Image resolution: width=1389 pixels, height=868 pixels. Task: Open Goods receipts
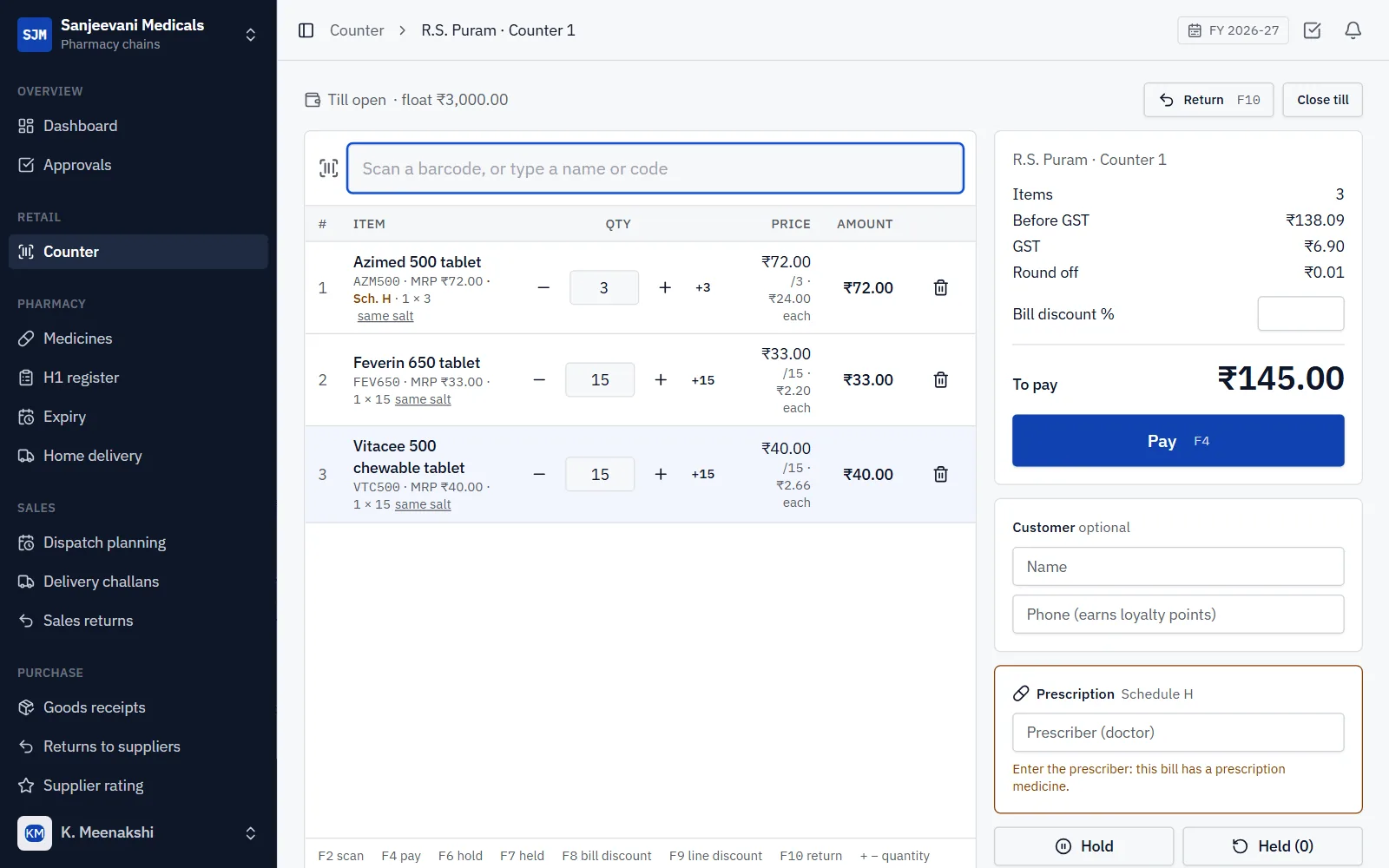click(x=138, y=707)
